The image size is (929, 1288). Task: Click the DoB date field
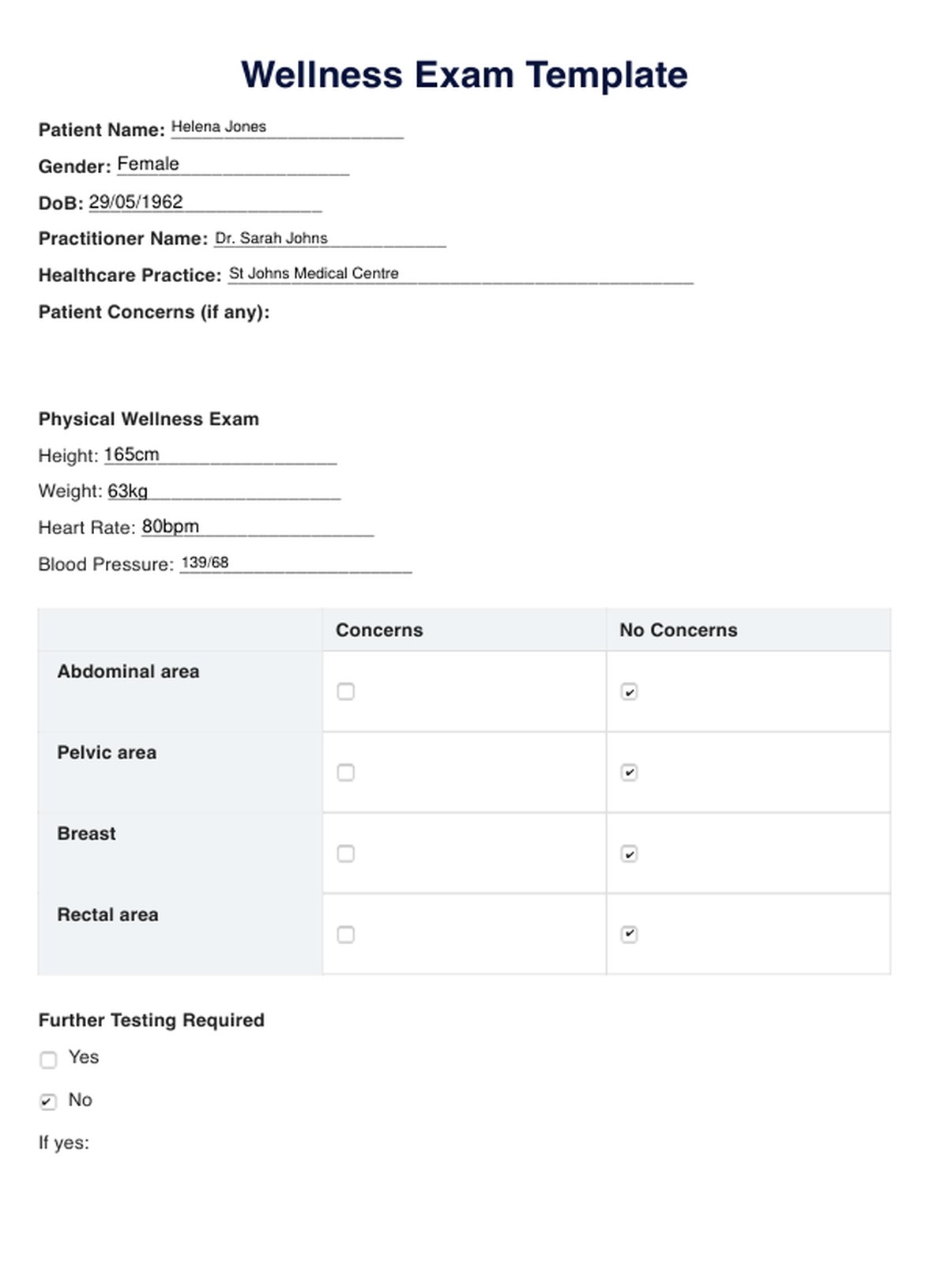[x=205, y=202]
